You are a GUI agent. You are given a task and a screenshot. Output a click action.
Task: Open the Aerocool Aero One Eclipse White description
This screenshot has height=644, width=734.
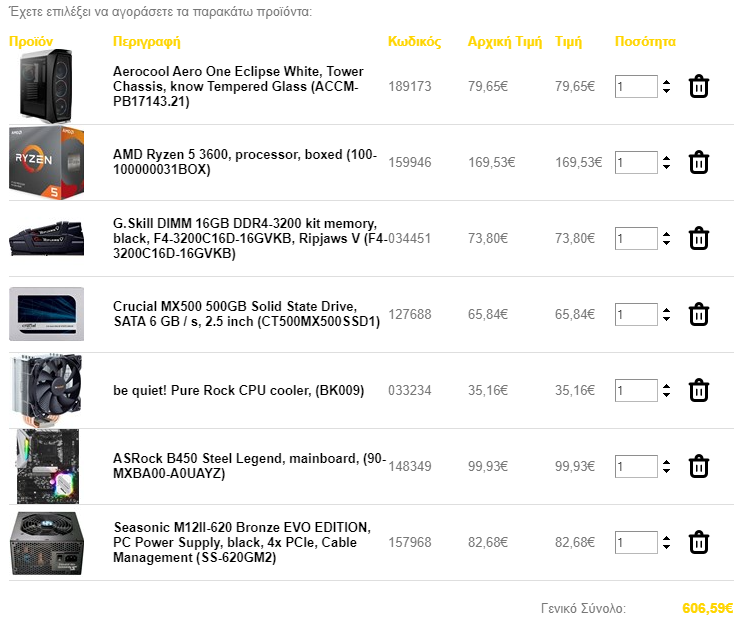(238, 87)
